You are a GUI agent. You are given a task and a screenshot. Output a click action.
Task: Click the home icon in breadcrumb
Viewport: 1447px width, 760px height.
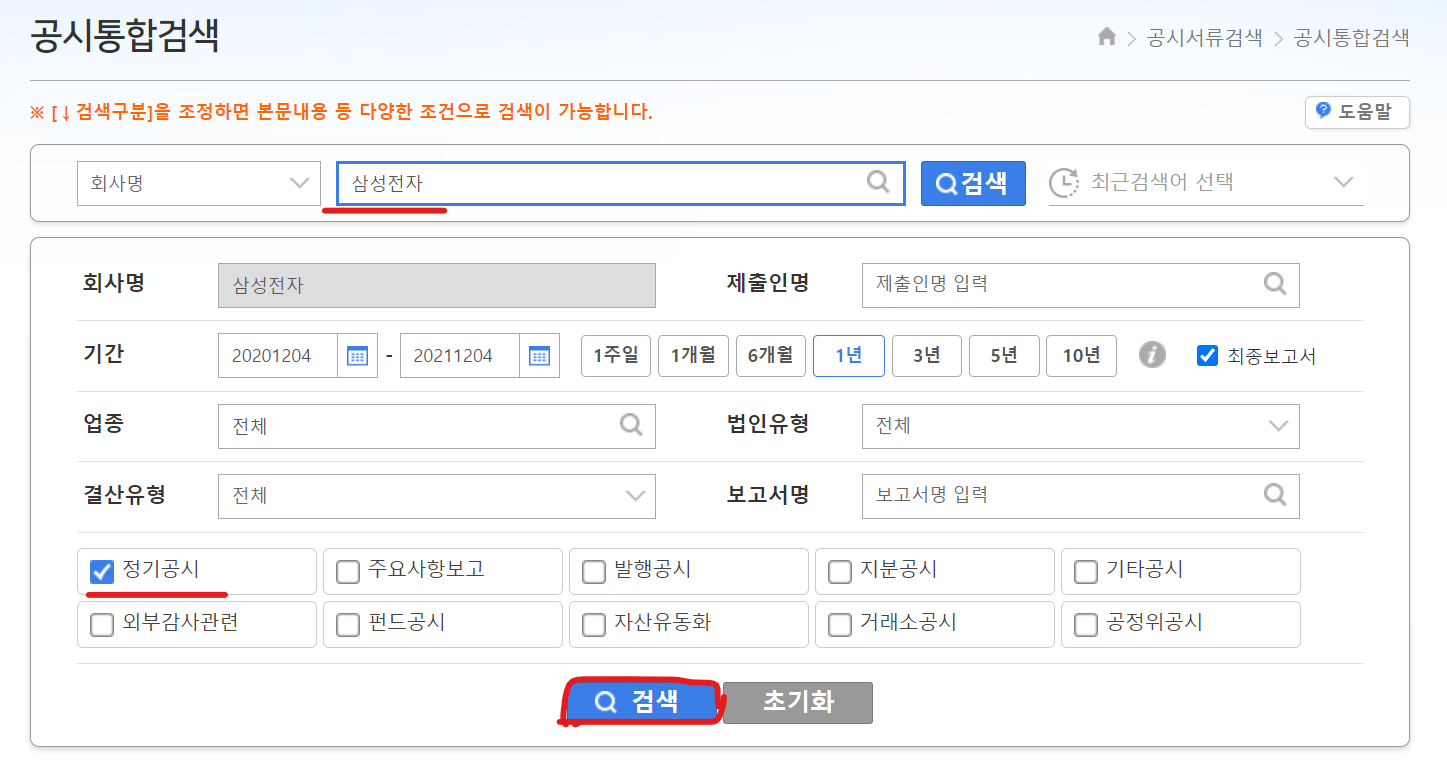click(1106, 37)
